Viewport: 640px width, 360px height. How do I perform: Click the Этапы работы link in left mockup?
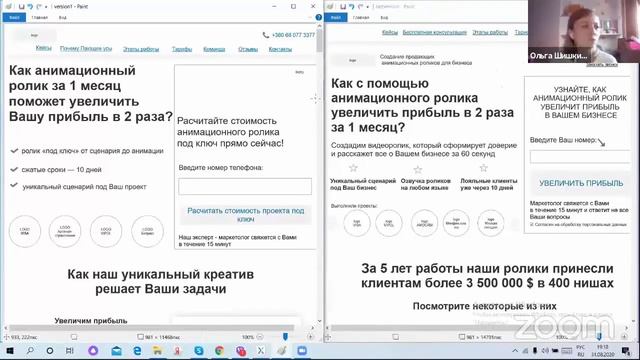coord(141,49)
